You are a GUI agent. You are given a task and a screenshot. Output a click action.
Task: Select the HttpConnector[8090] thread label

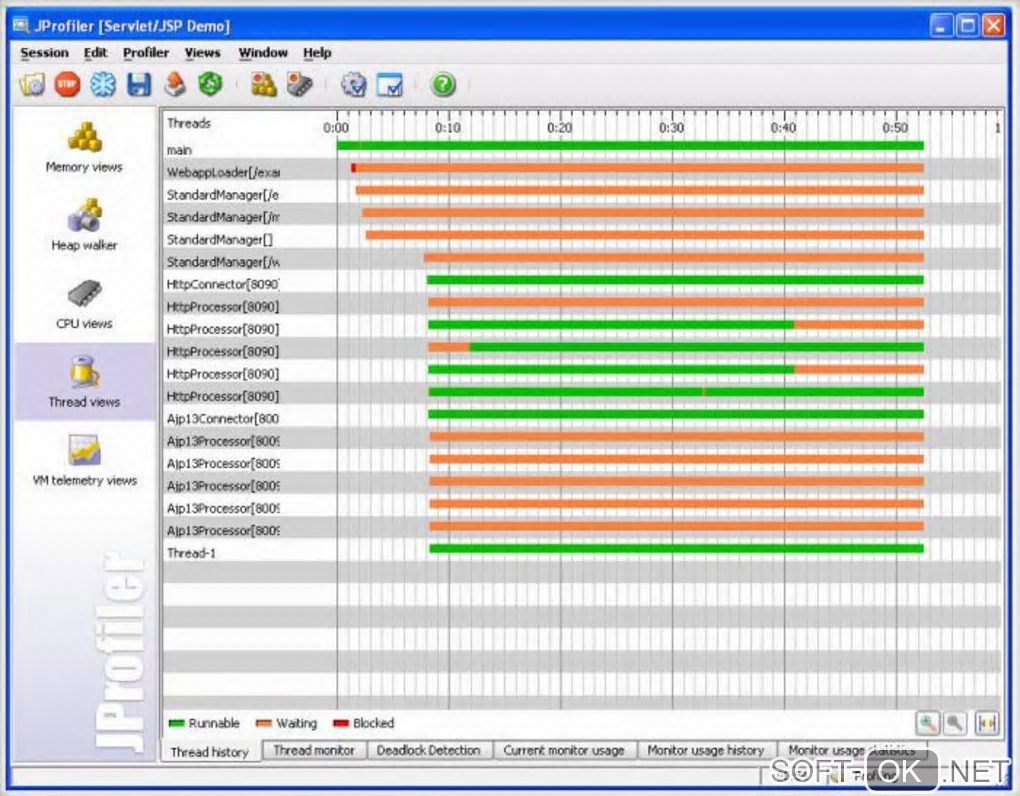pos(223,284)
